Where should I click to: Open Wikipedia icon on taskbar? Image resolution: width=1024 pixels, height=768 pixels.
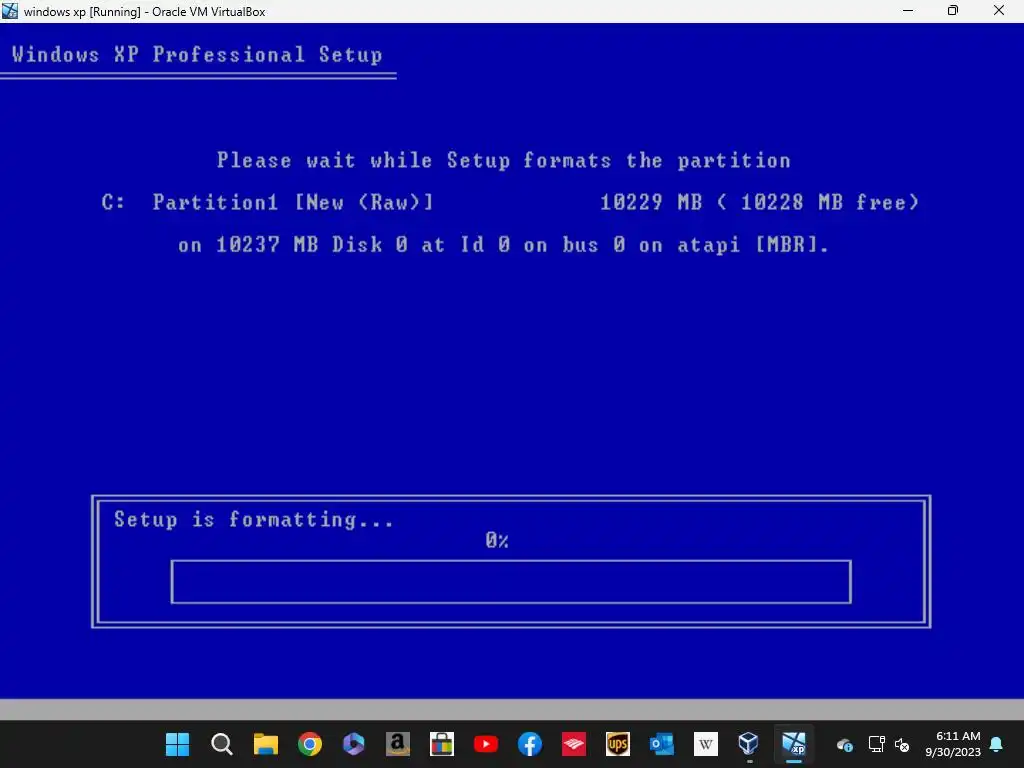pos(705,744)
